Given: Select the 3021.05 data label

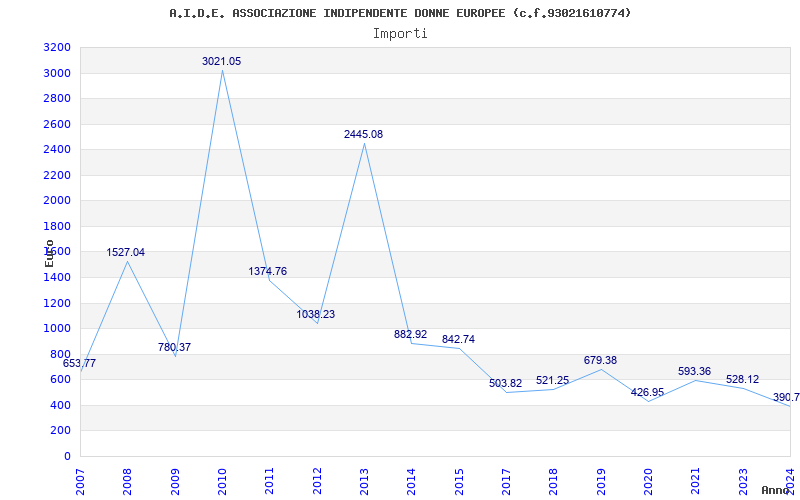Looking at the screenshot, I should click(221, 61).
